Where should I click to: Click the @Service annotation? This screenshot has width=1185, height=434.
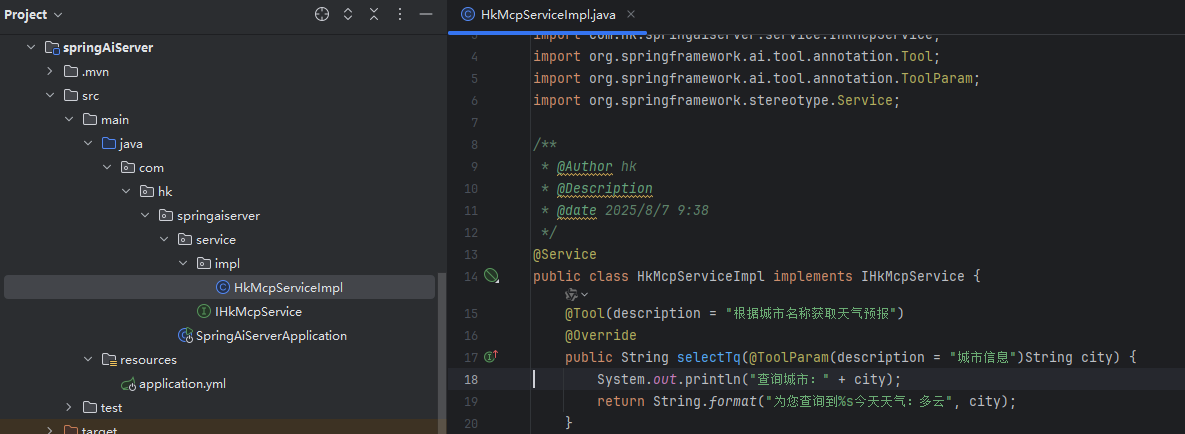pos(565,254)
